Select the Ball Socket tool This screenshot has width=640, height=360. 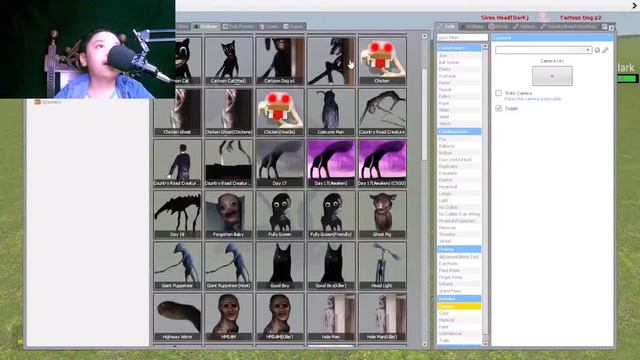(x=459, y=62)
